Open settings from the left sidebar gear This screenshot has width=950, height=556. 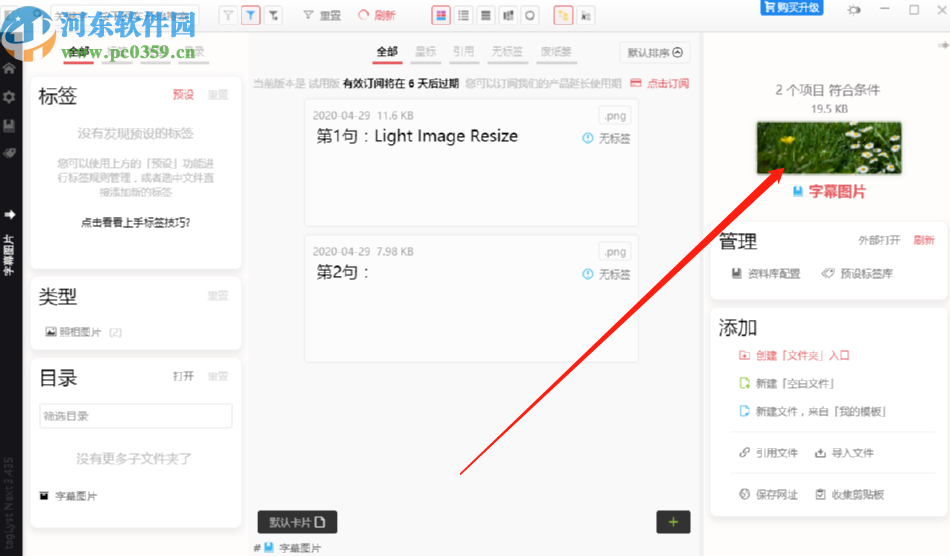click(x=9, y=97)
